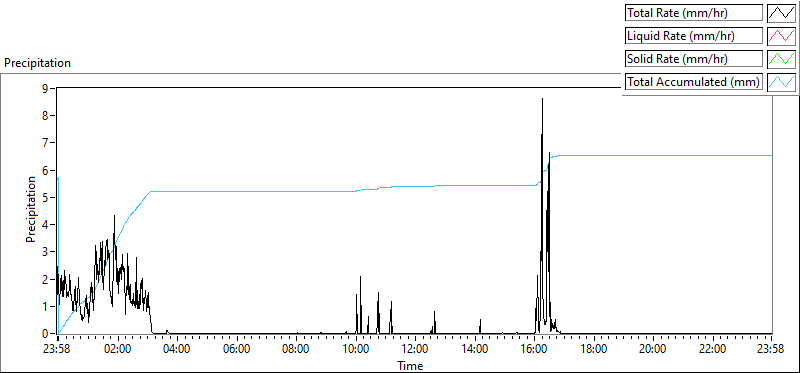
Task: Open the black Total Rate plot style icon
Action: tap(782, 13)
